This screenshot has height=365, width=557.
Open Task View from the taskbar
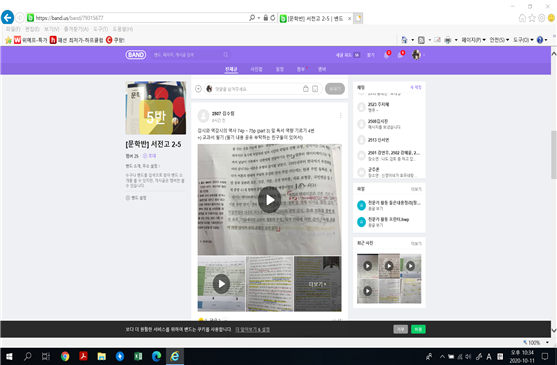46,356
